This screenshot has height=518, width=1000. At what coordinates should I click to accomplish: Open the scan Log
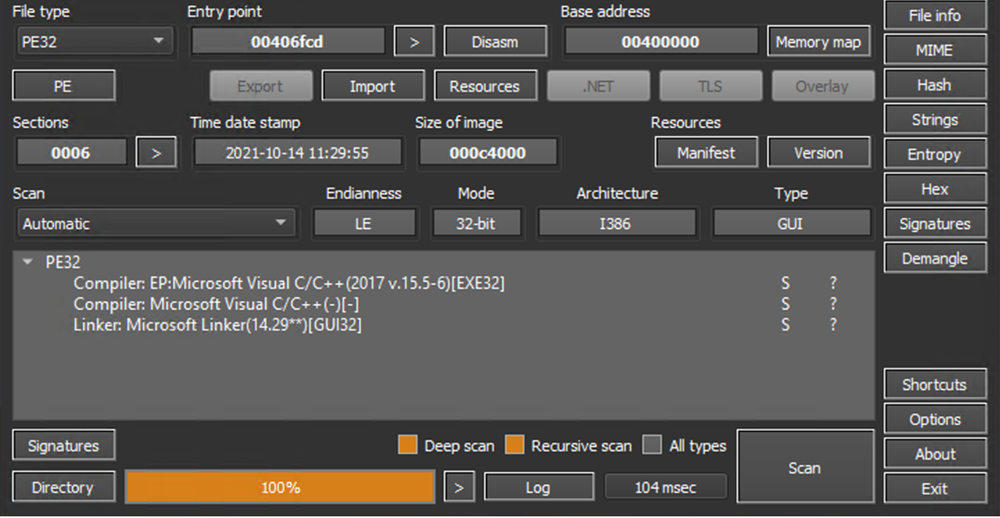pyautogui.click(x=538, y=487)
